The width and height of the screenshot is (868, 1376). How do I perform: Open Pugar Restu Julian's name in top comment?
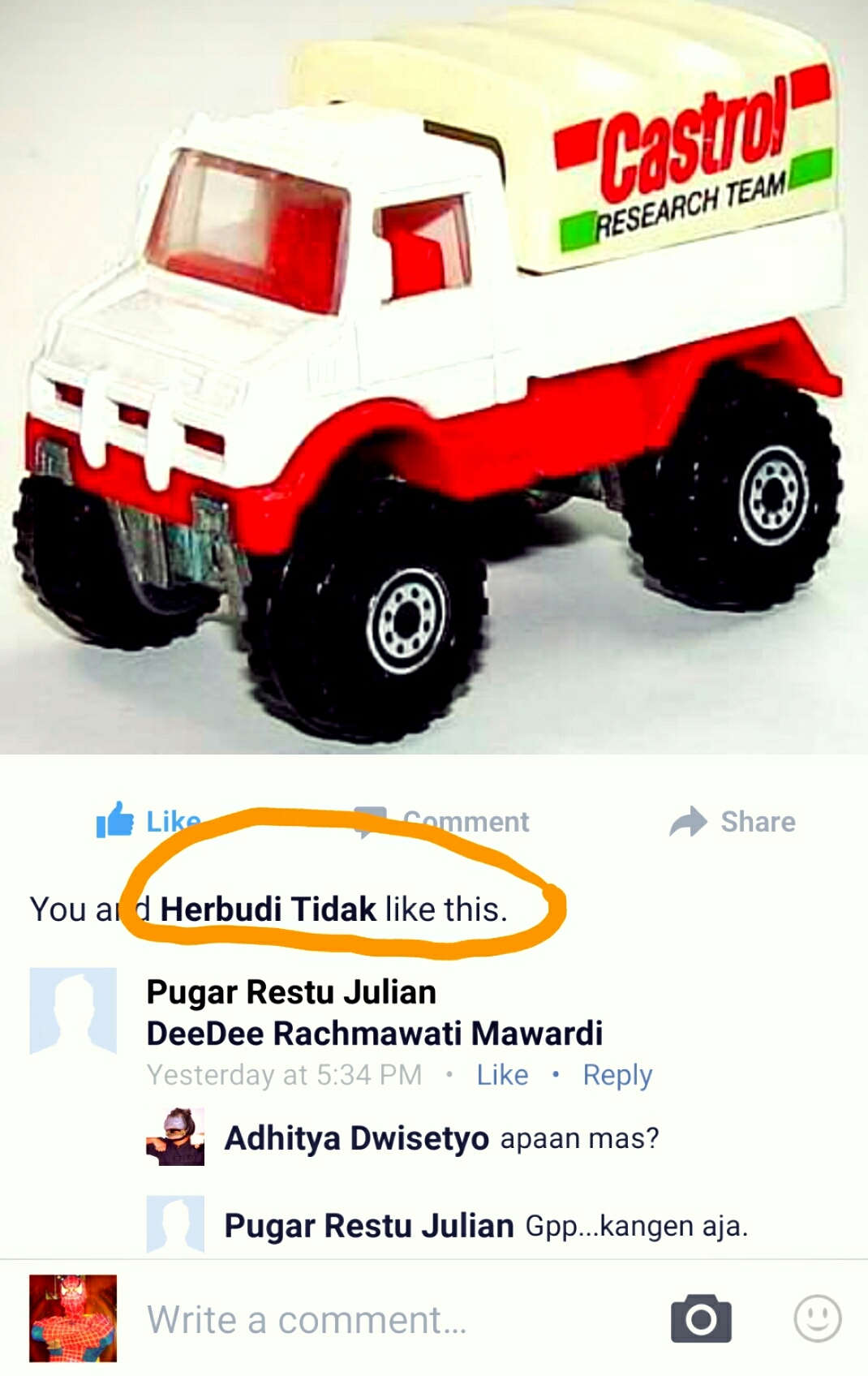click(x=291, y=991)
